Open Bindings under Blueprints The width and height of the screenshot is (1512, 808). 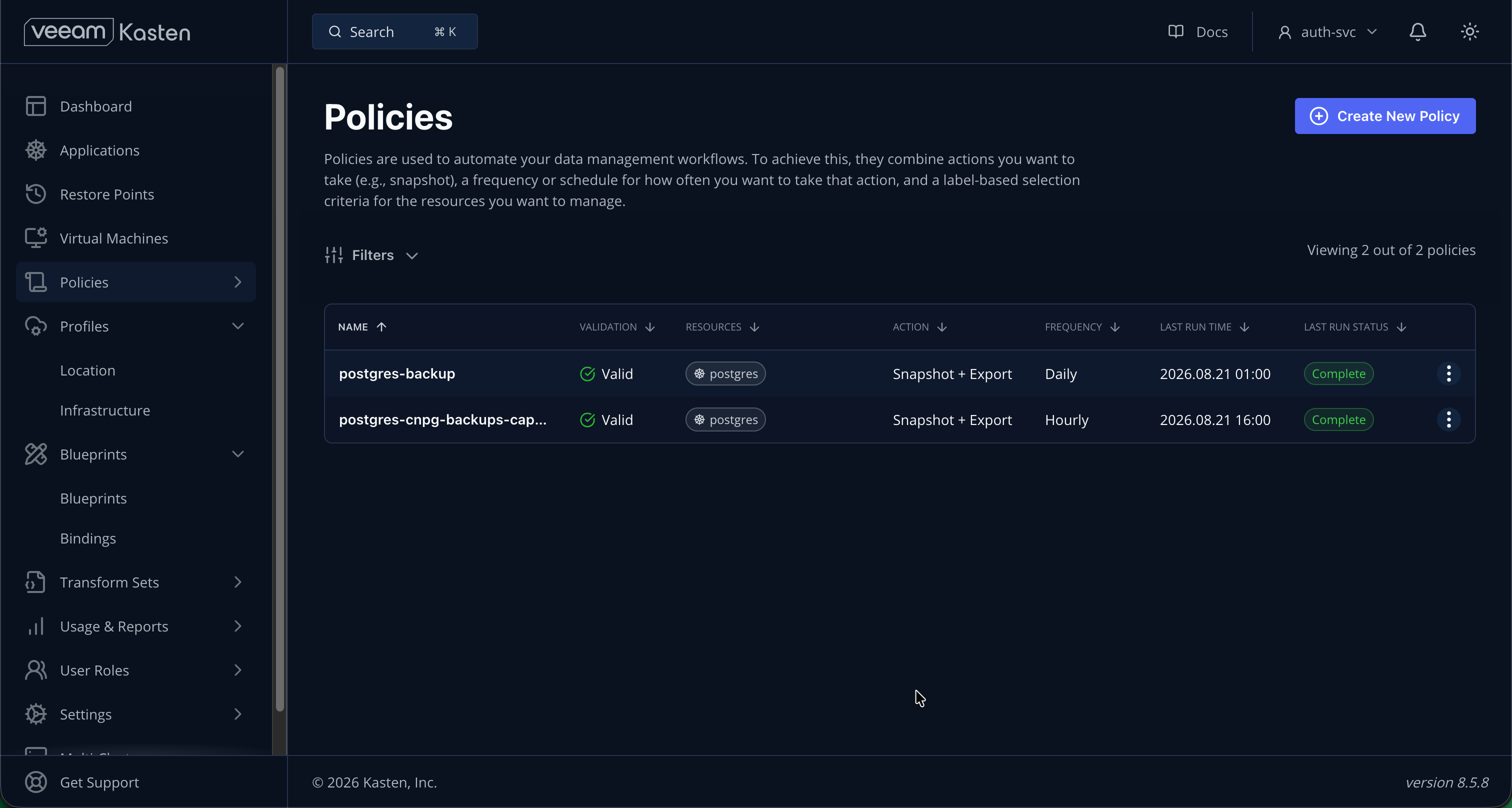88,538
